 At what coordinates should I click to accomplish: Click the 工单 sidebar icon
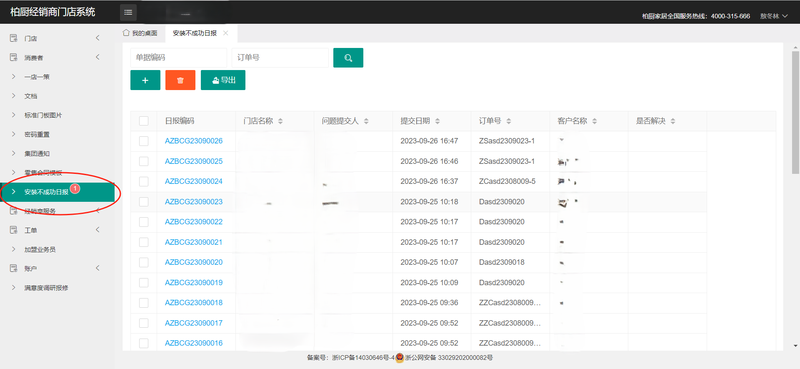13,230
